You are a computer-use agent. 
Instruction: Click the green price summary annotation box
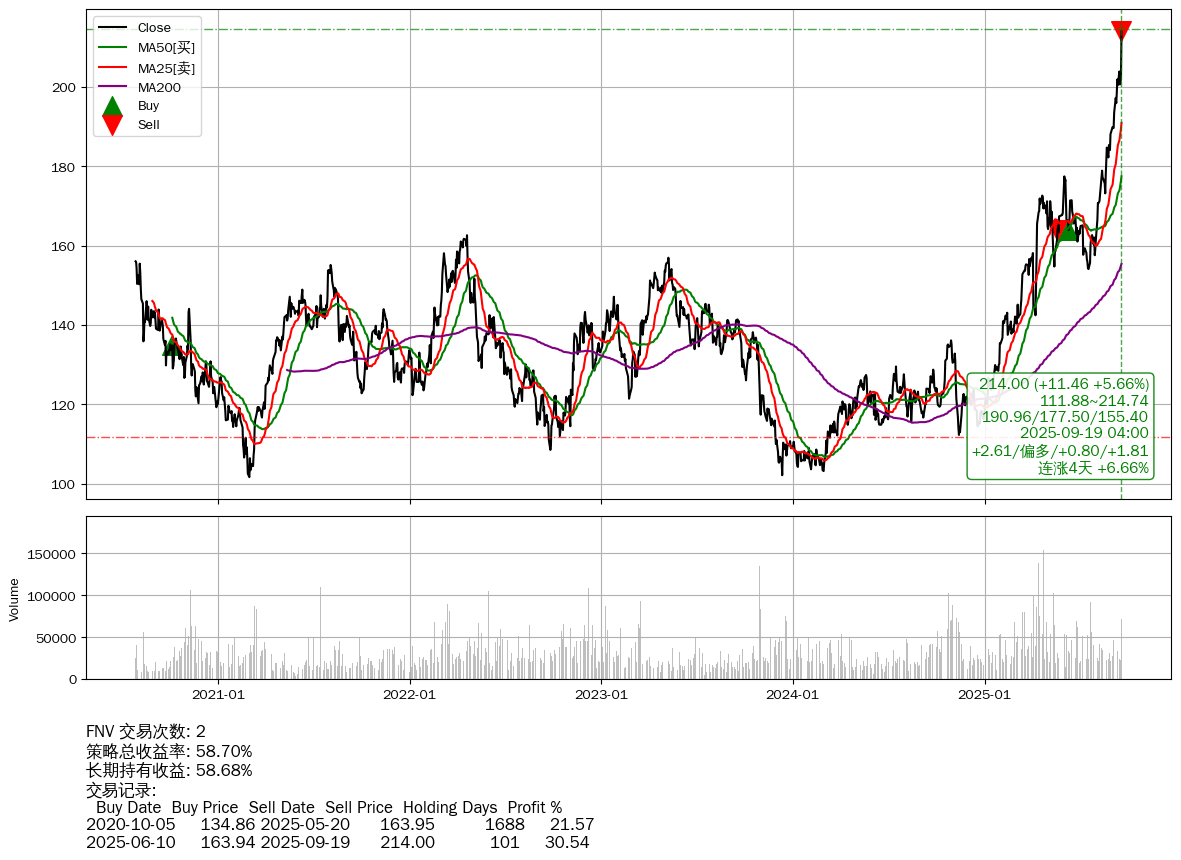(1060, 426)
